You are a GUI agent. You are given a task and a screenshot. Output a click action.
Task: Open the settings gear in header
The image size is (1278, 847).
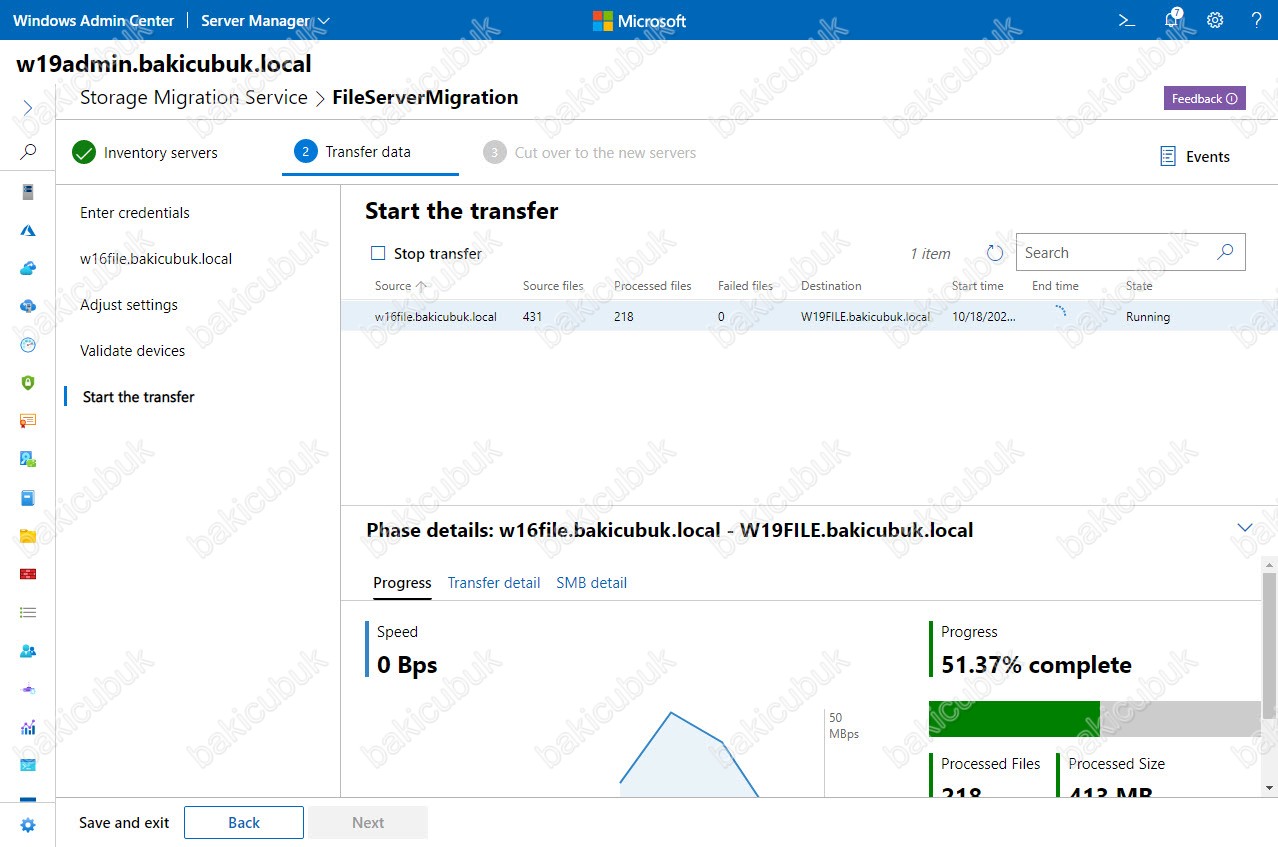coord(1215,20)
